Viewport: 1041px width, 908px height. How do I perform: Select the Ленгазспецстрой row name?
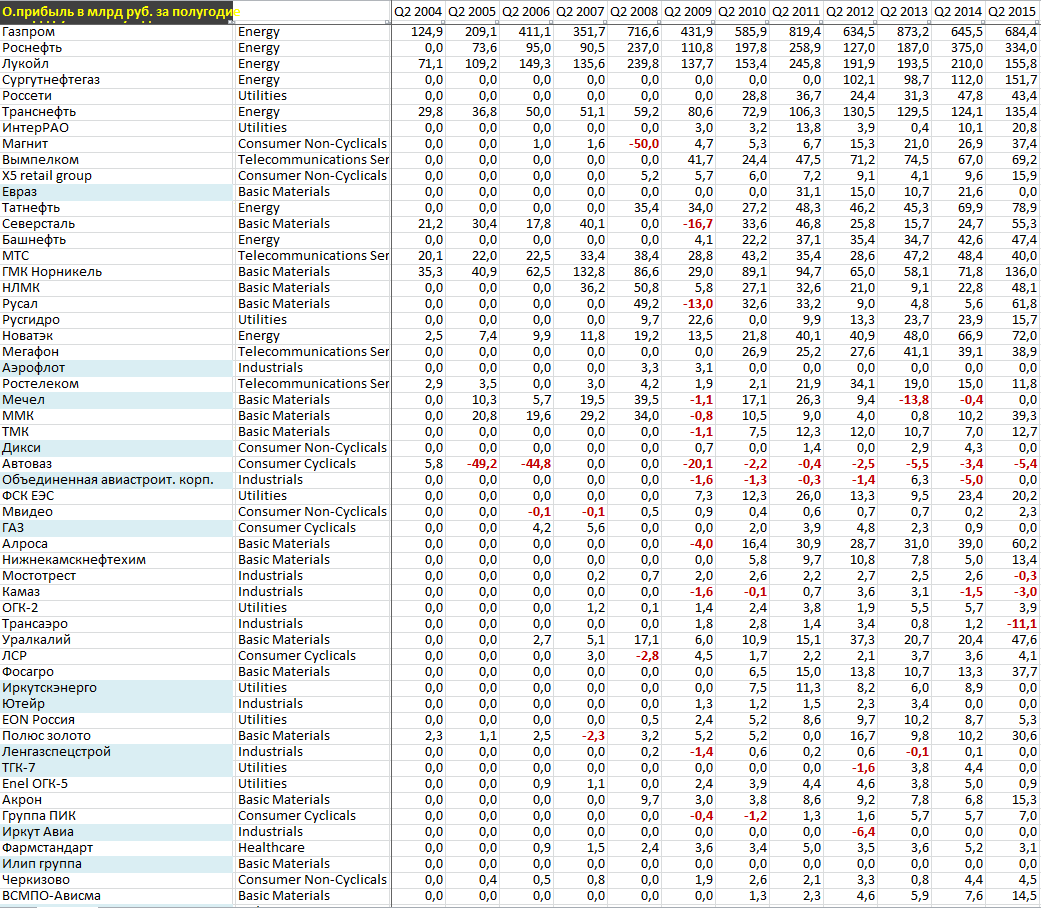[118, 751]
